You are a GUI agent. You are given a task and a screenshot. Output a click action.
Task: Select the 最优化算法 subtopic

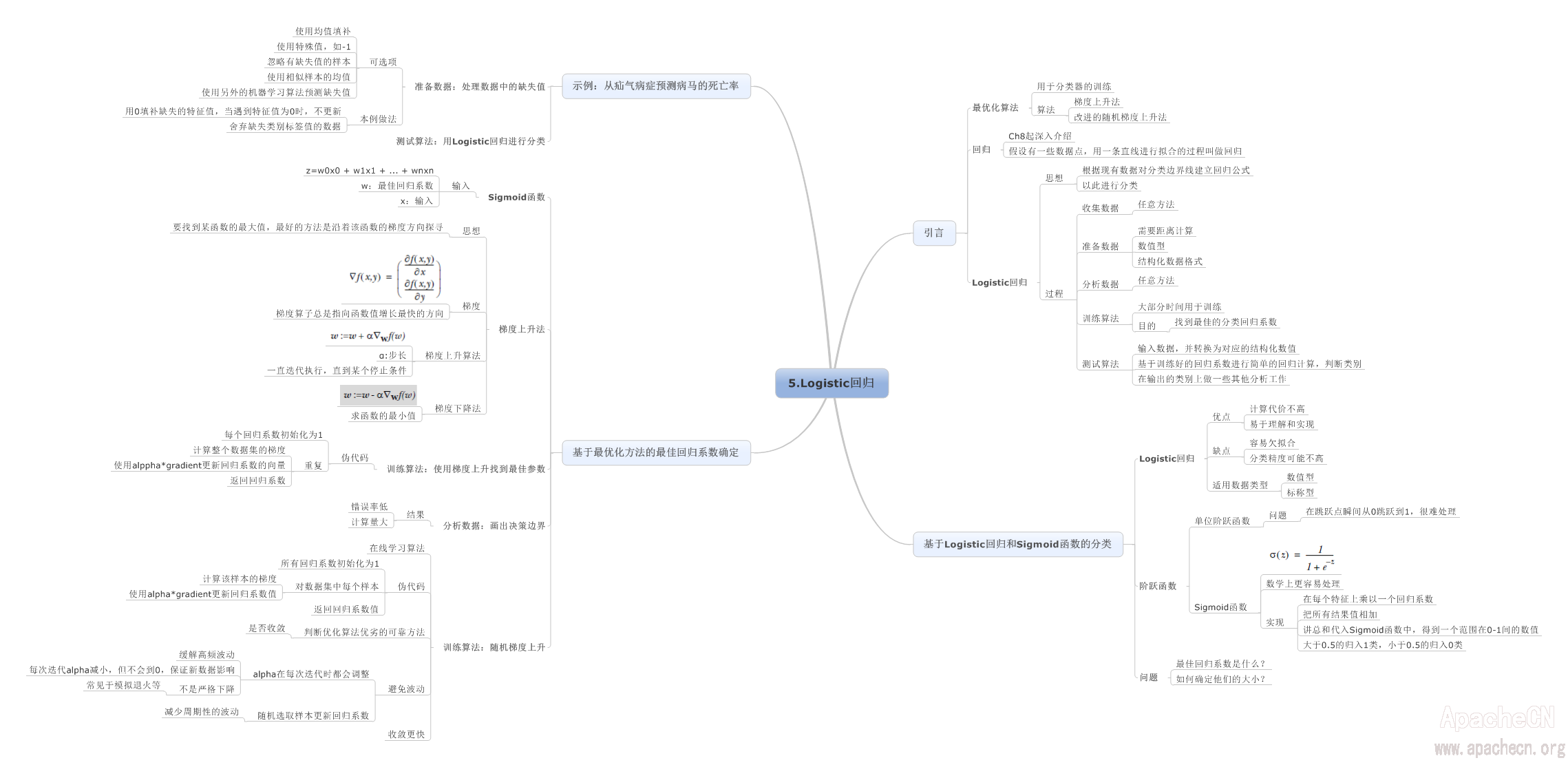[x=995, y=108]
